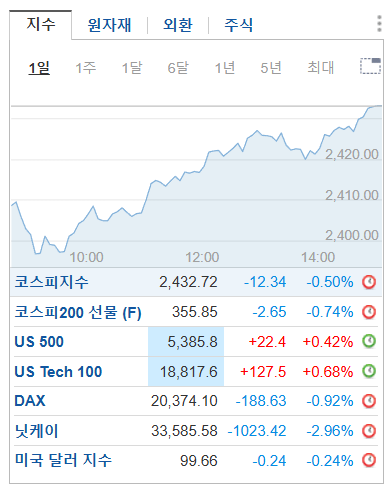This screenshot has height=491, width=390.
Task: Click red clock icon beside DAX
Action: click(369, 401)
